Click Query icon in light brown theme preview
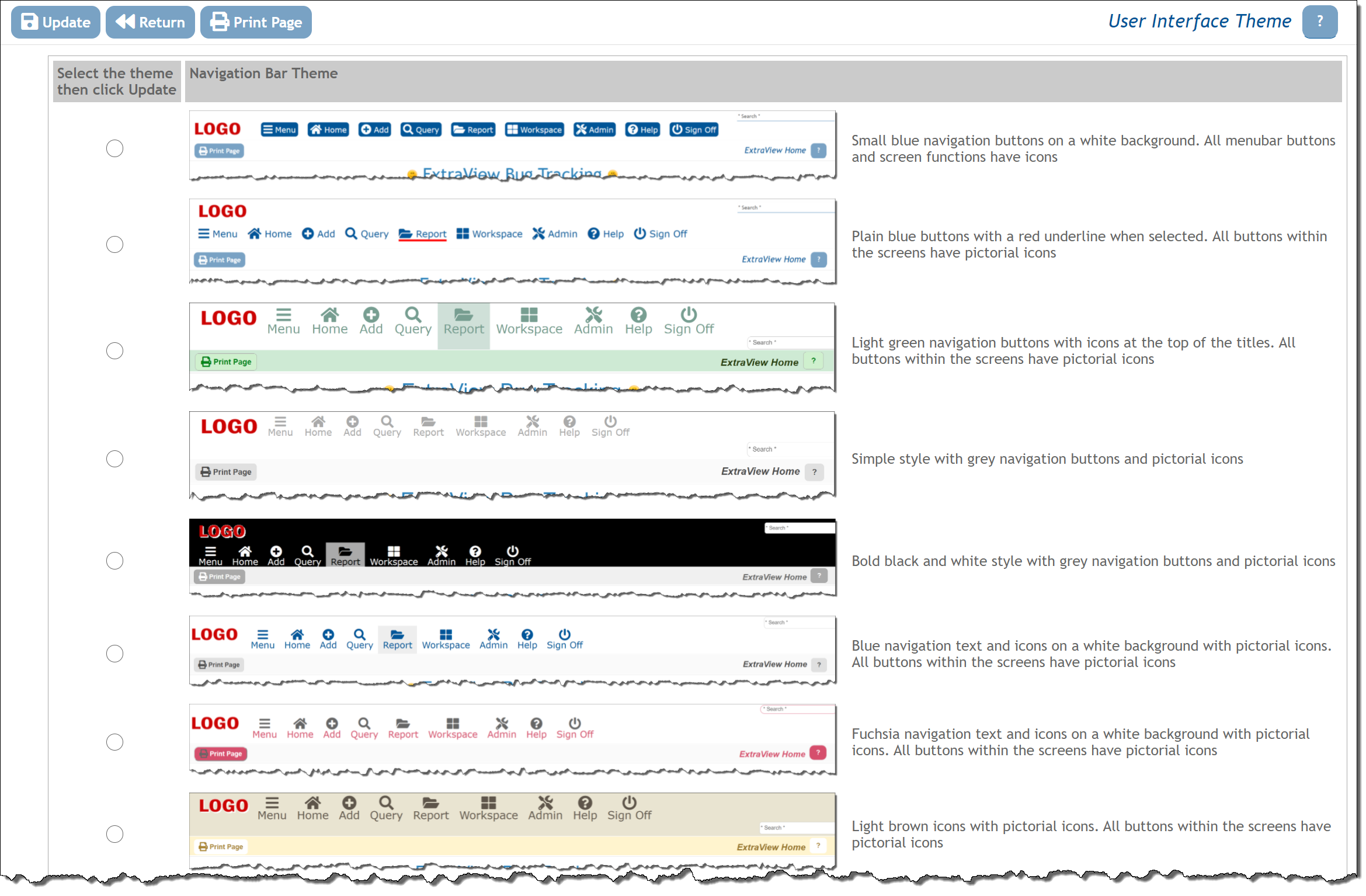 (386, 803)
